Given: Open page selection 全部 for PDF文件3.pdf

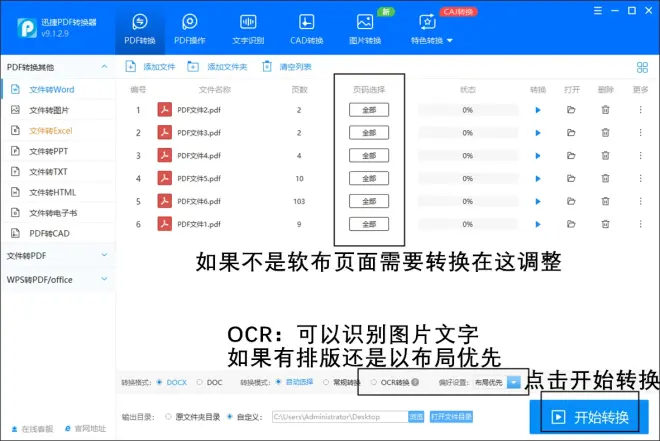Looking at the screenshot, I should click(x=369, y=133).
